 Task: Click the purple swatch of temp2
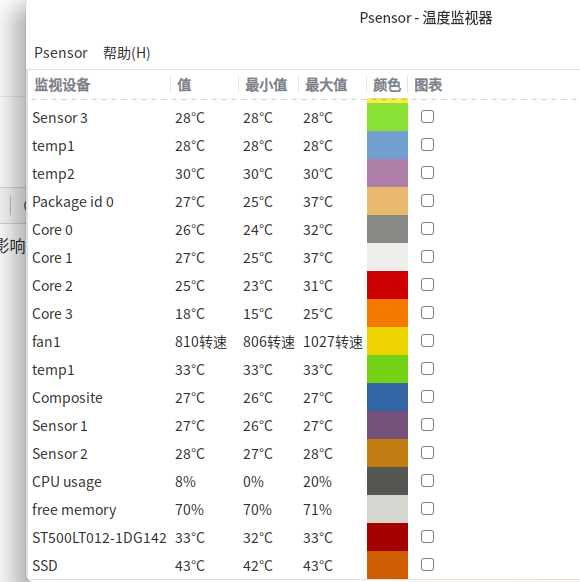387,173
